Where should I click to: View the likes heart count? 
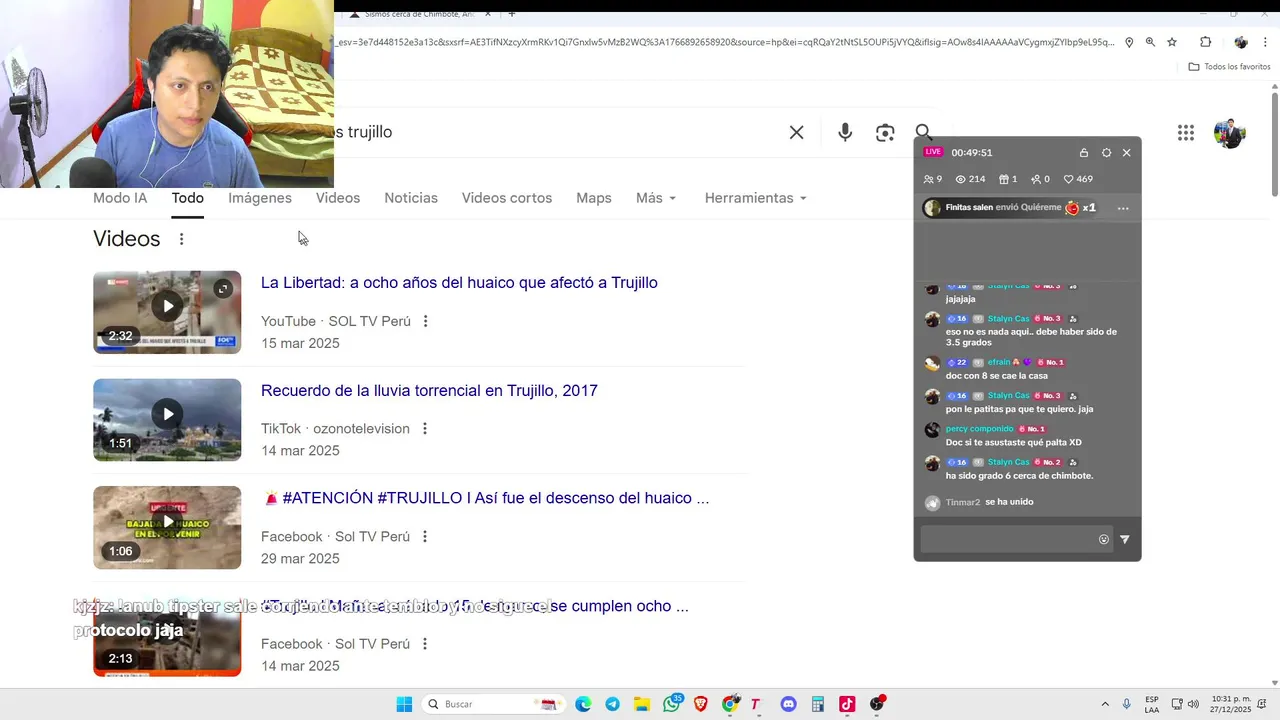(1078, 179)
